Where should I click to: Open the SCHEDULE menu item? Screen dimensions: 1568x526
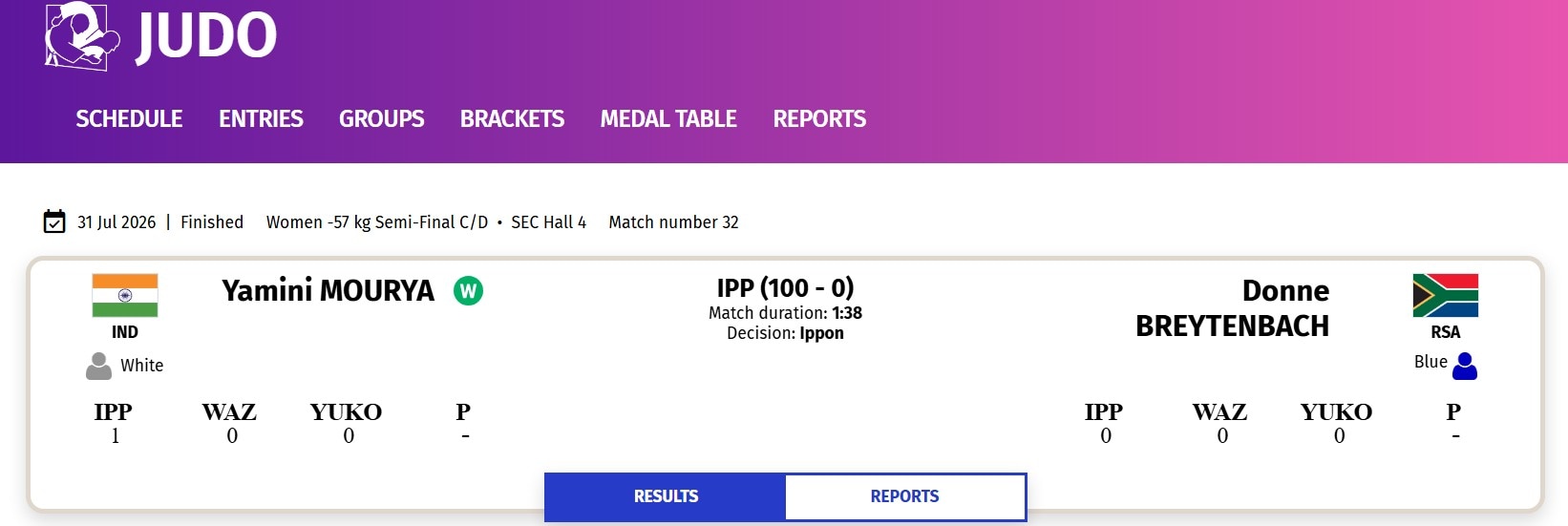tap(129, 119)
